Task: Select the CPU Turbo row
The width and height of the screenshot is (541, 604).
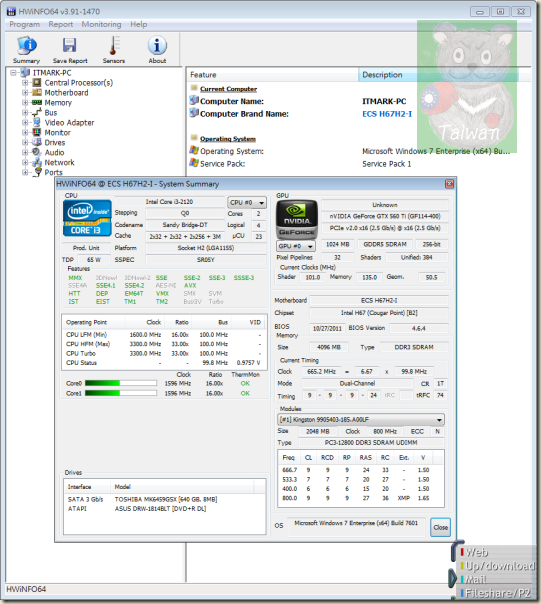Action: pyautogui.click(x=164, y=353)
